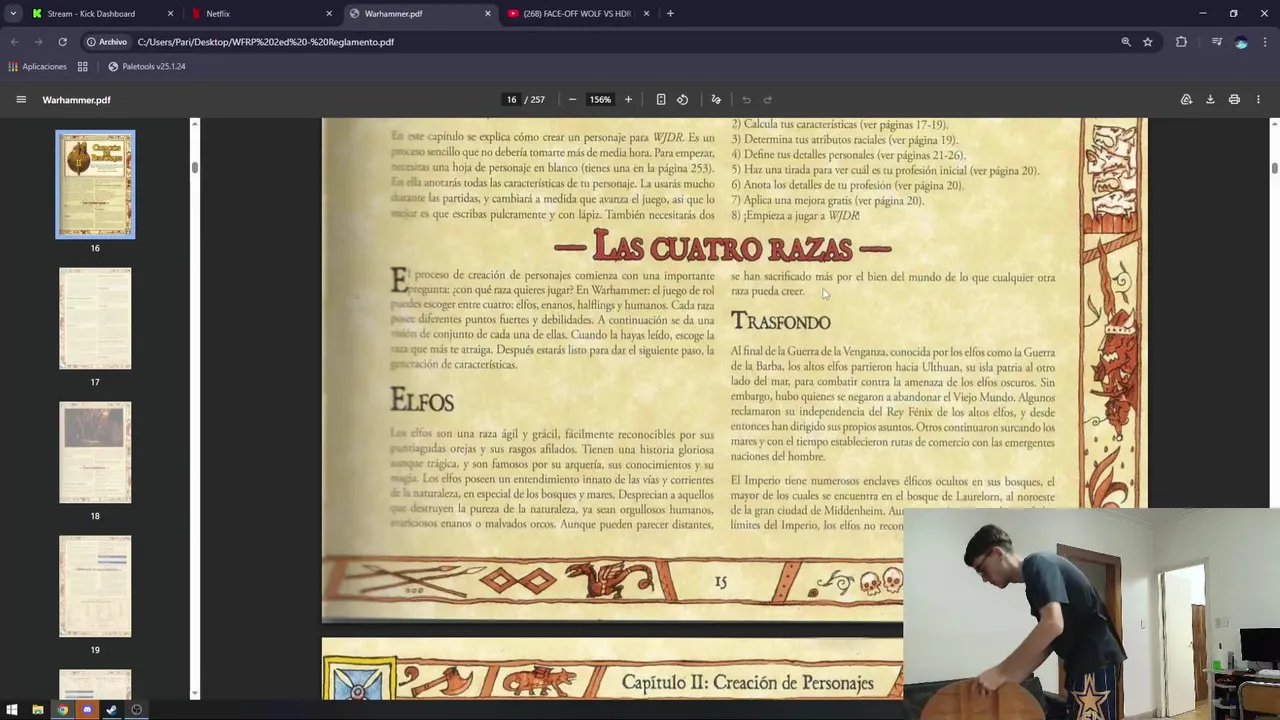
Task: Zoom in with the plus icon
Action: (x=628, y=100)
